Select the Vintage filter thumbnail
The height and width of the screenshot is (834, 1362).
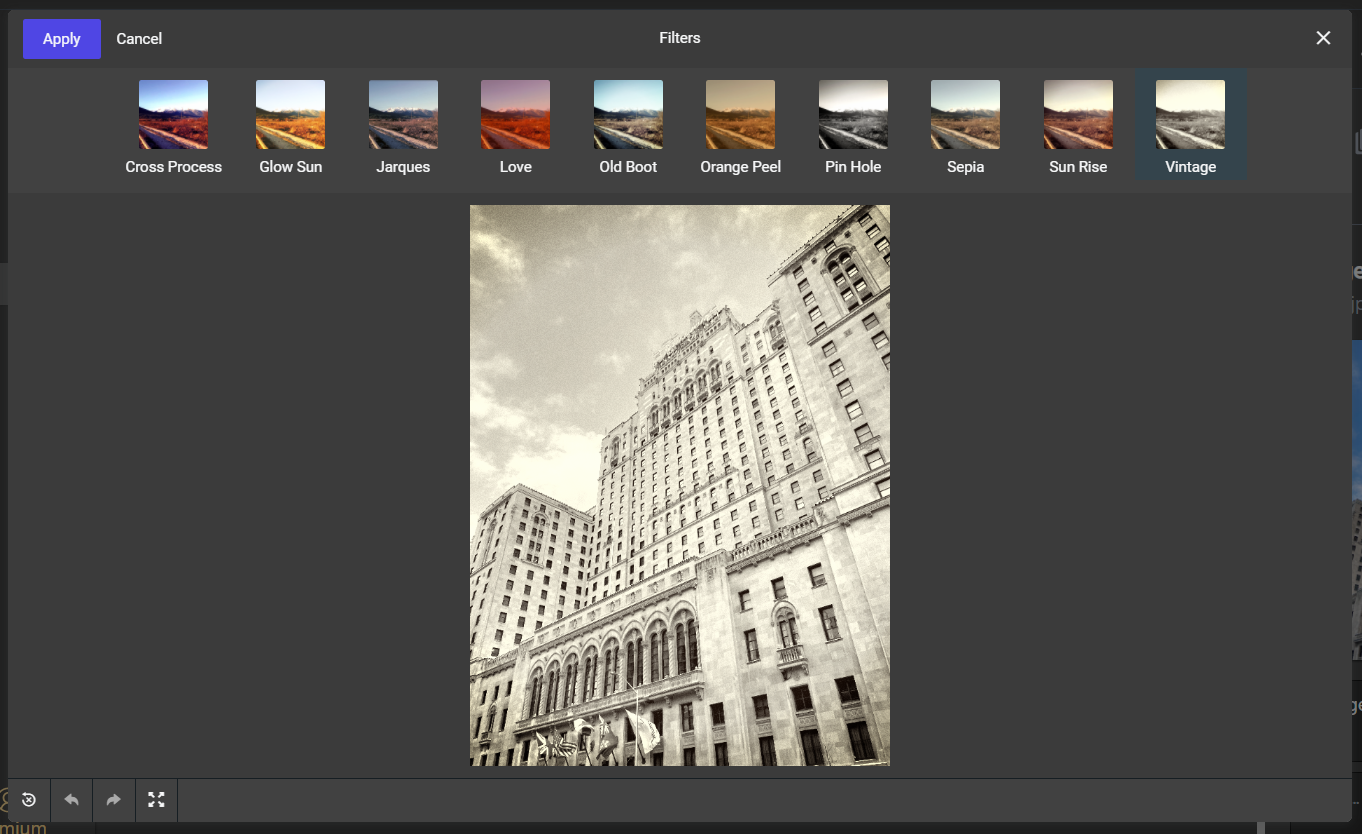(x=1191, y=114)
